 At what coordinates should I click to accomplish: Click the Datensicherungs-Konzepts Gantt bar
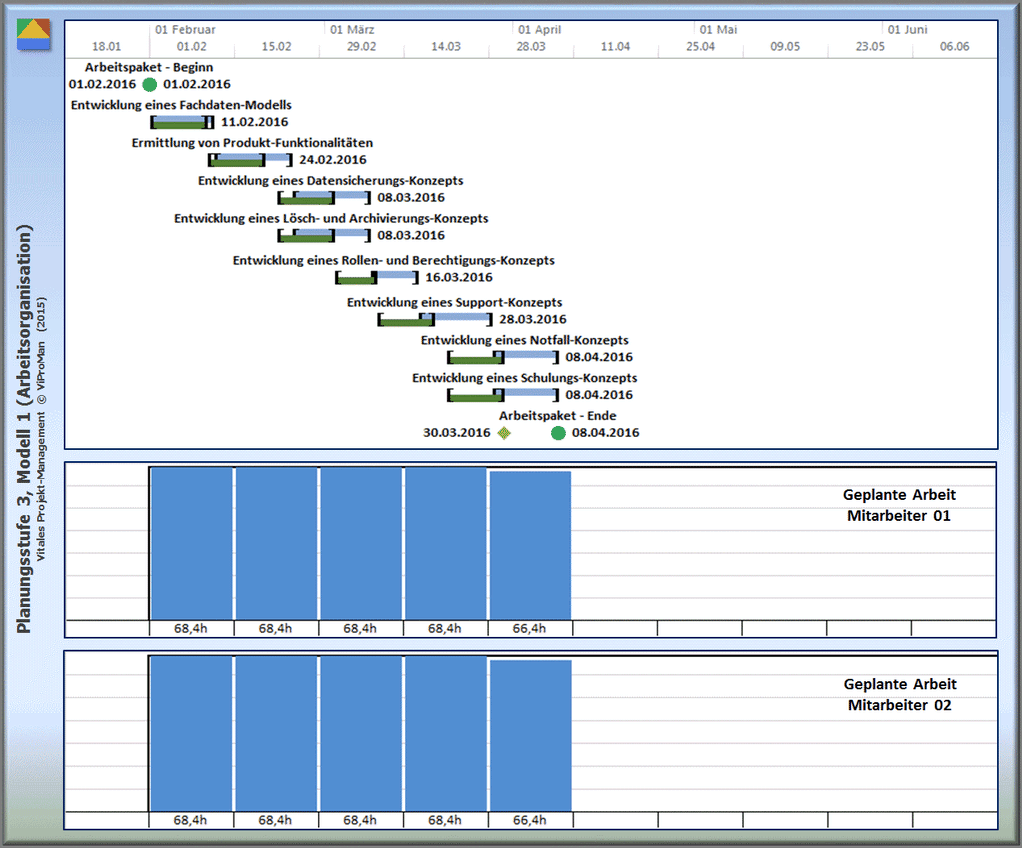point(323,197)
